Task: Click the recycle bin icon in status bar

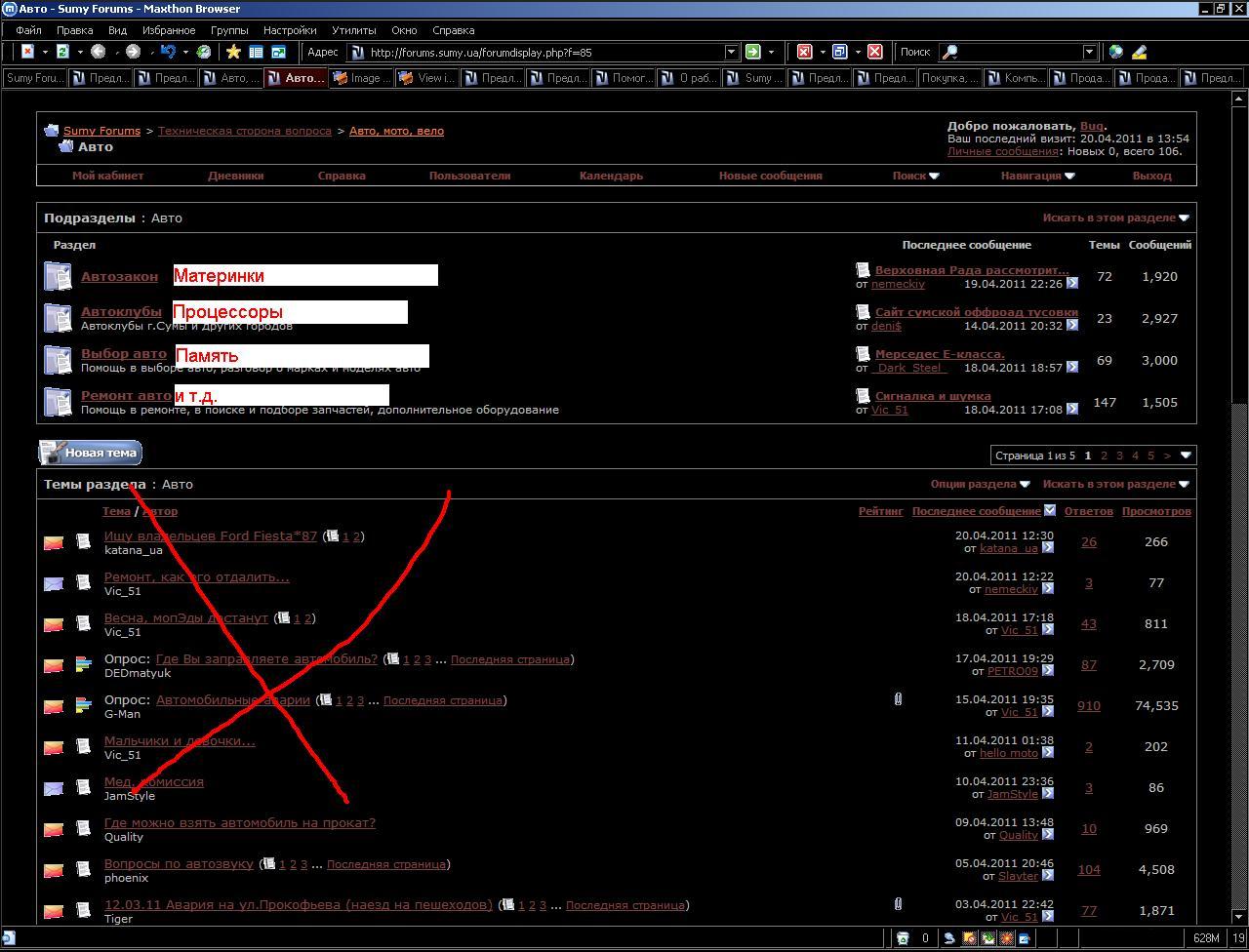Action: 904,938
